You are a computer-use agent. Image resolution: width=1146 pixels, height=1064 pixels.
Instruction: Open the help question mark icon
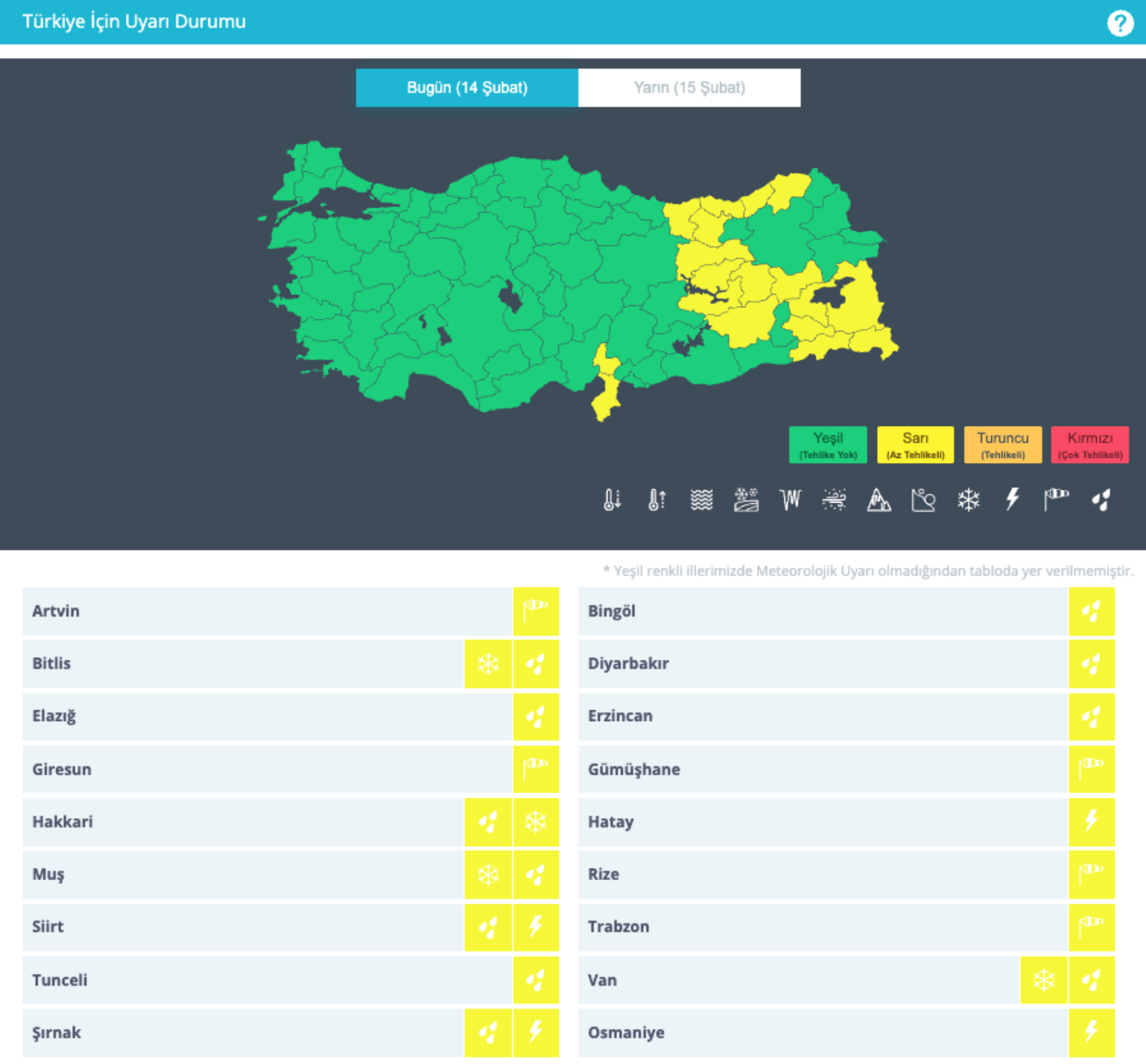point(1120,24)
